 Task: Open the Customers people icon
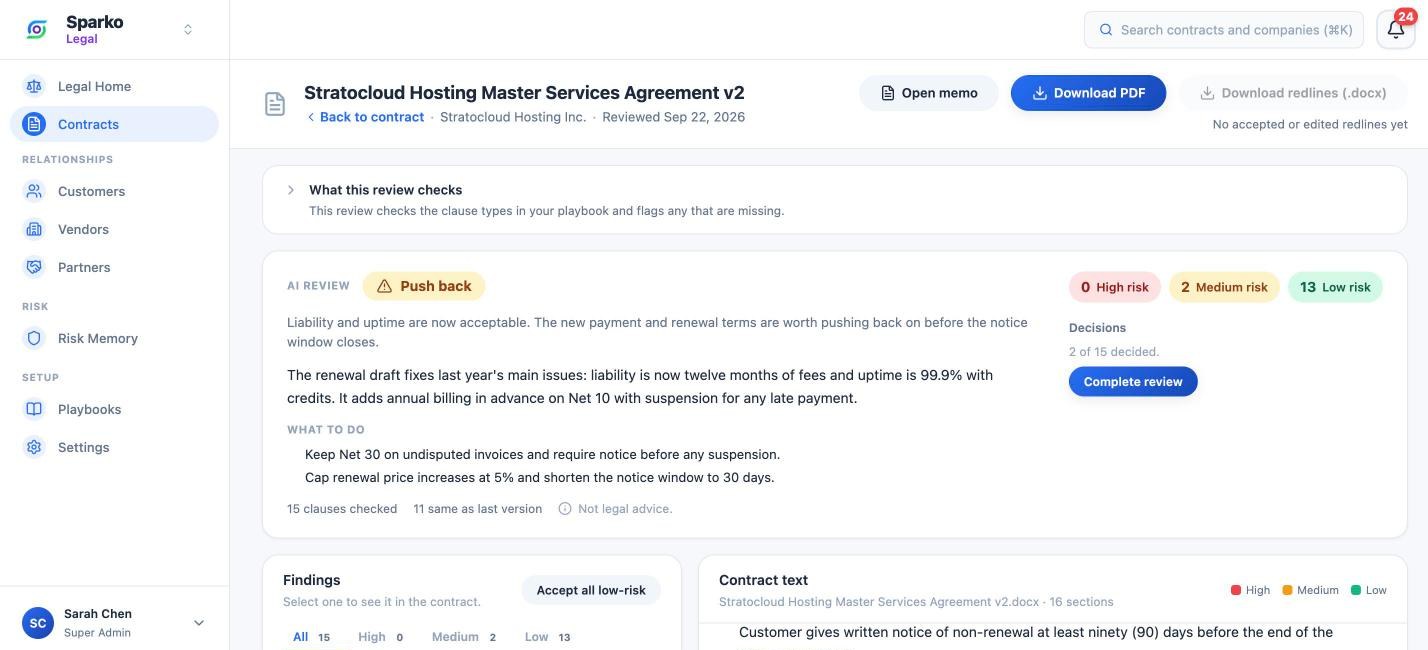pyautogui.click(x=34, y=191)
